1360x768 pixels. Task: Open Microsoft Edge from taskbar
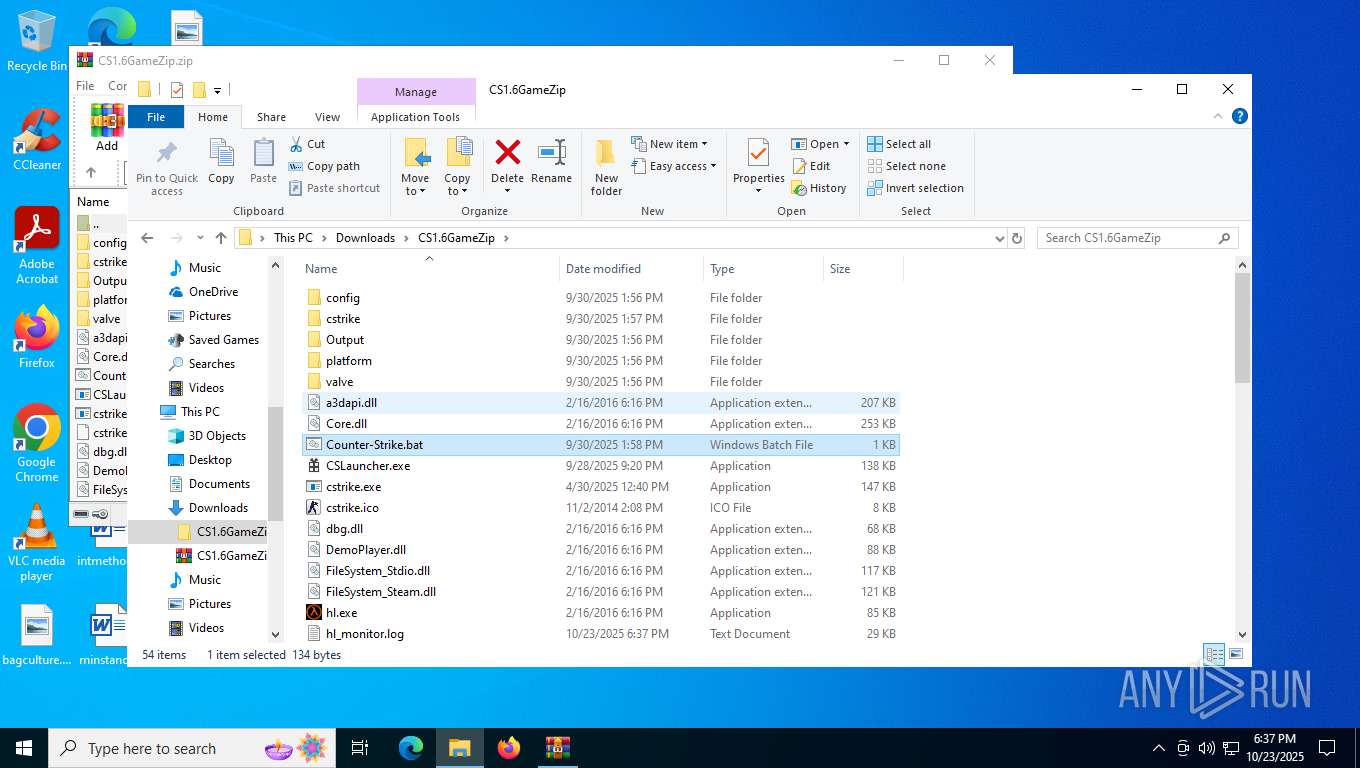[411, 748]
